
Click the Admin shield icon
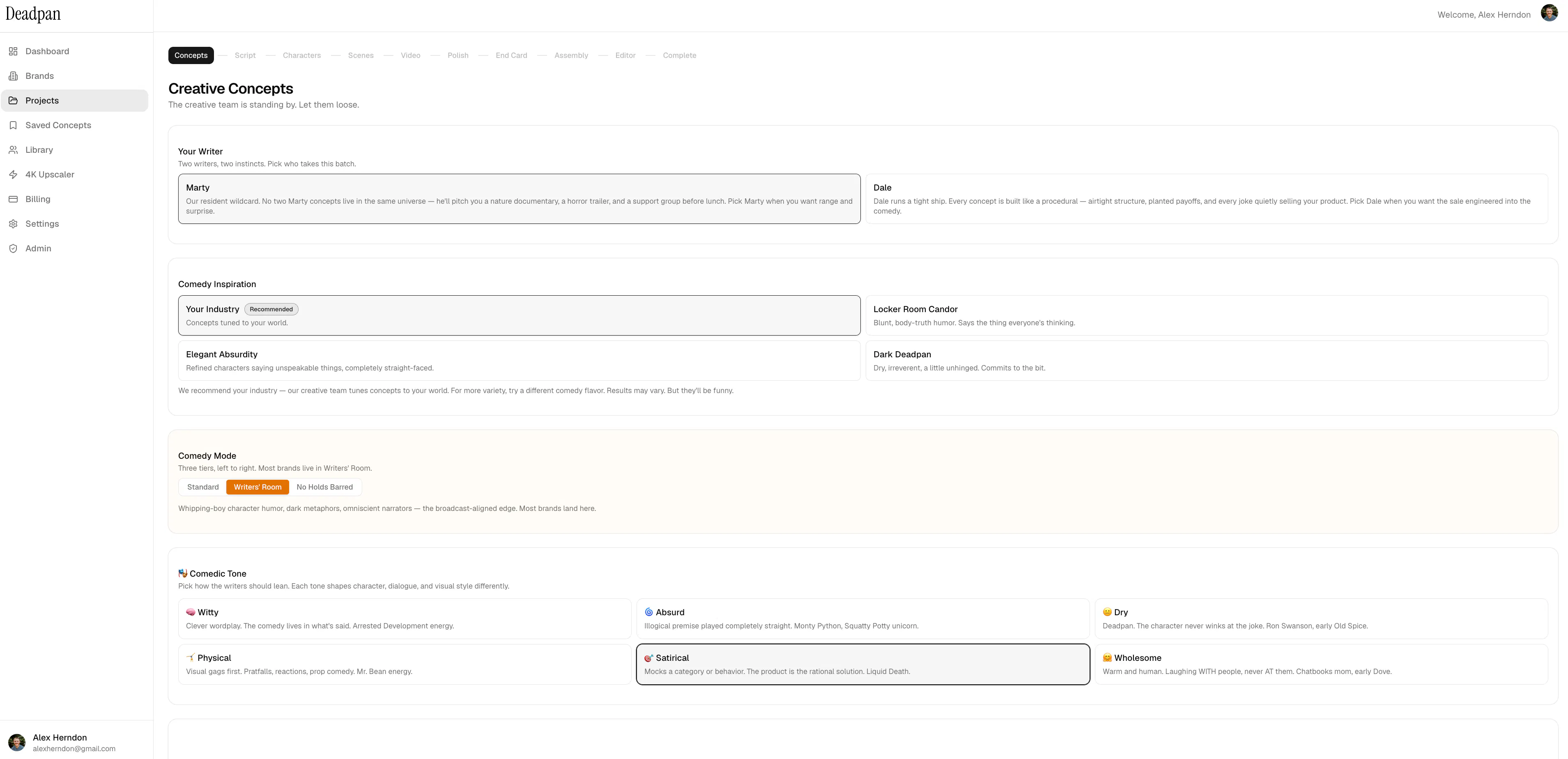click(x=14, y=248)
